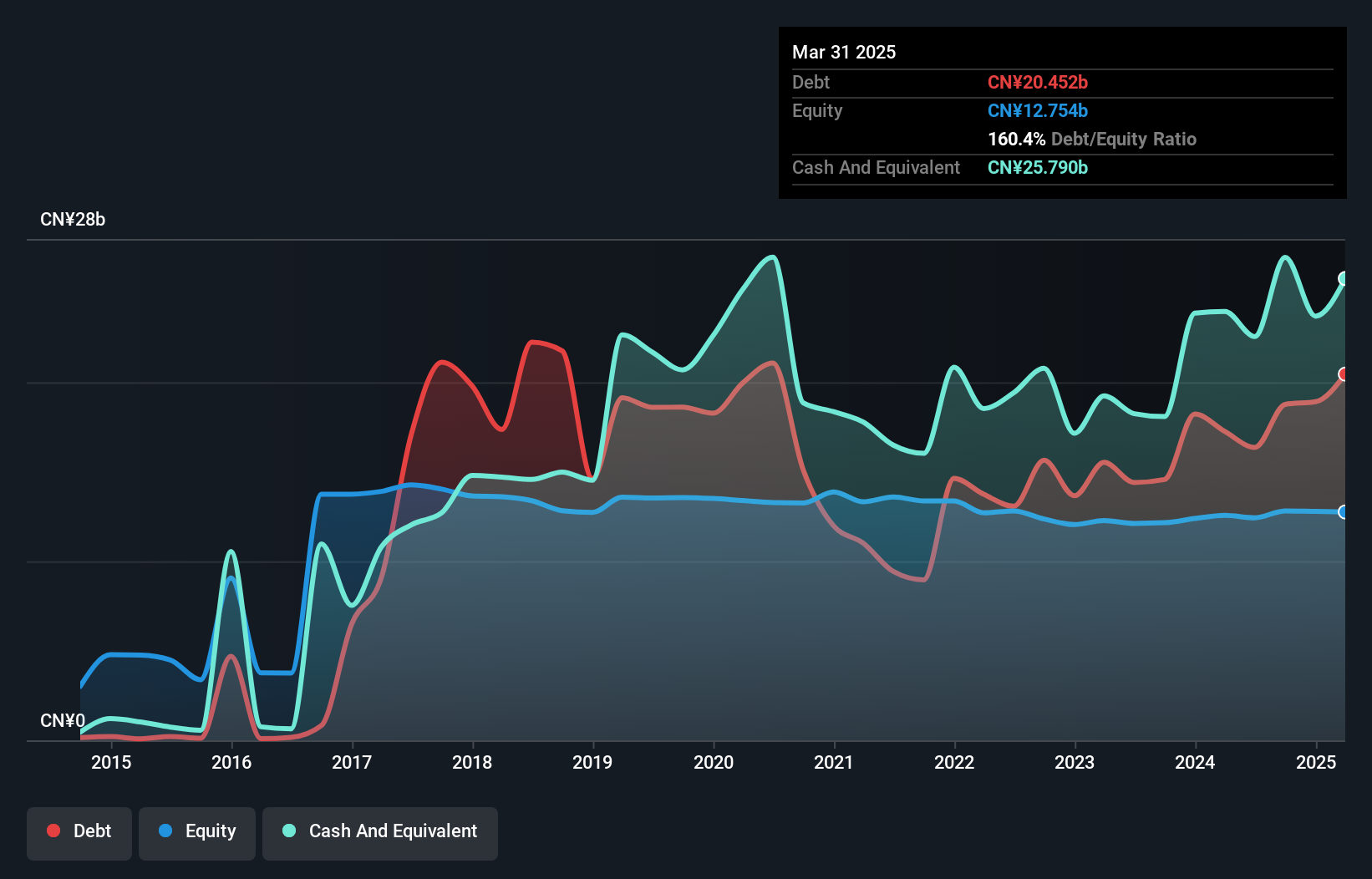Click the blue Equity legend dot

165,831
